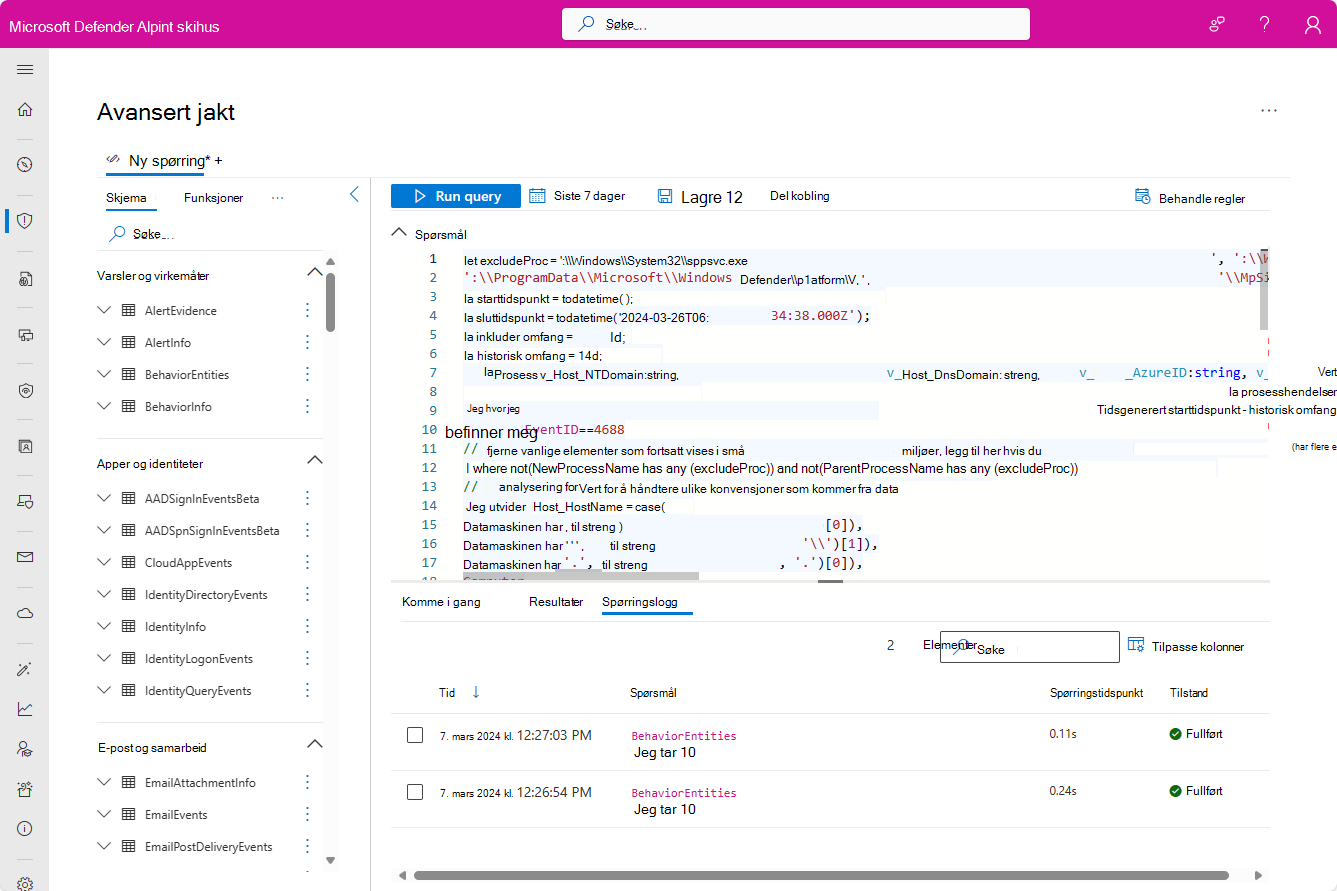Expand the BehaviorEntities table schema

pos(104,375)
